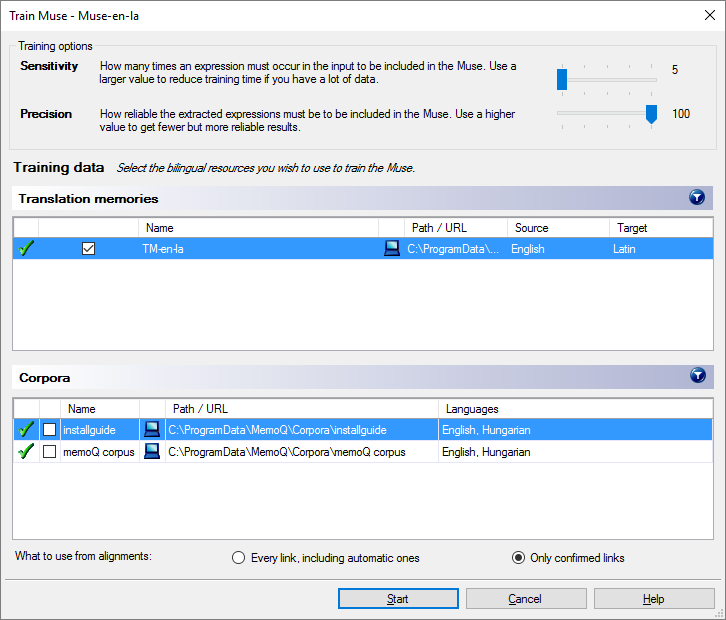
Task: Uncheck the TM-en-la translation memory checkbox
Action: click(x=88, y=249)
